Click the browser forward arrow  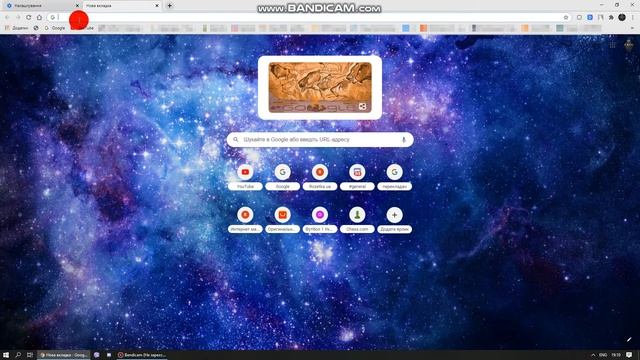pyautogui.click(x=18, y=17)
